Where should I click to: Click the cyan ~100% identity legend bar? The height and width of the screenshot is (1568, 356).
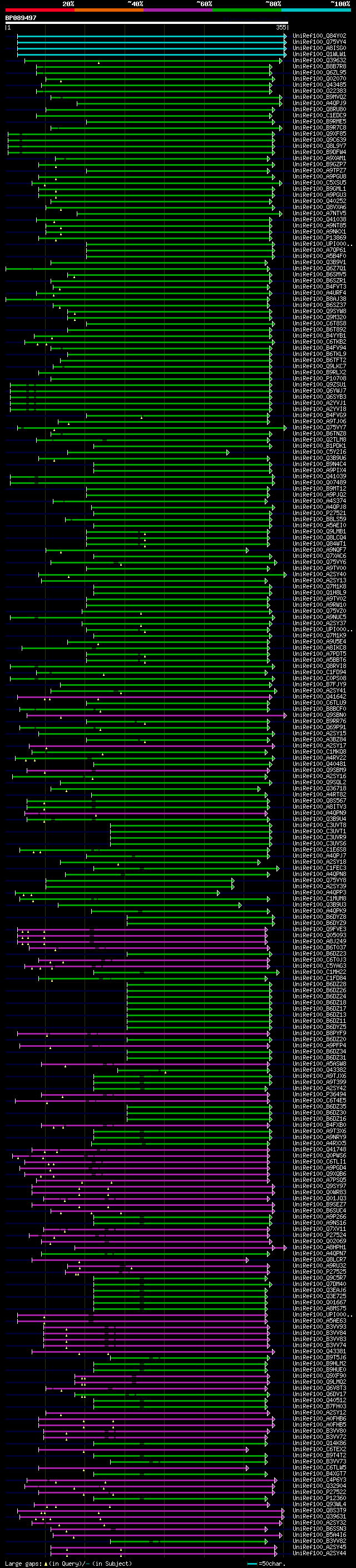pyautogui.click(x=316, y=10)
